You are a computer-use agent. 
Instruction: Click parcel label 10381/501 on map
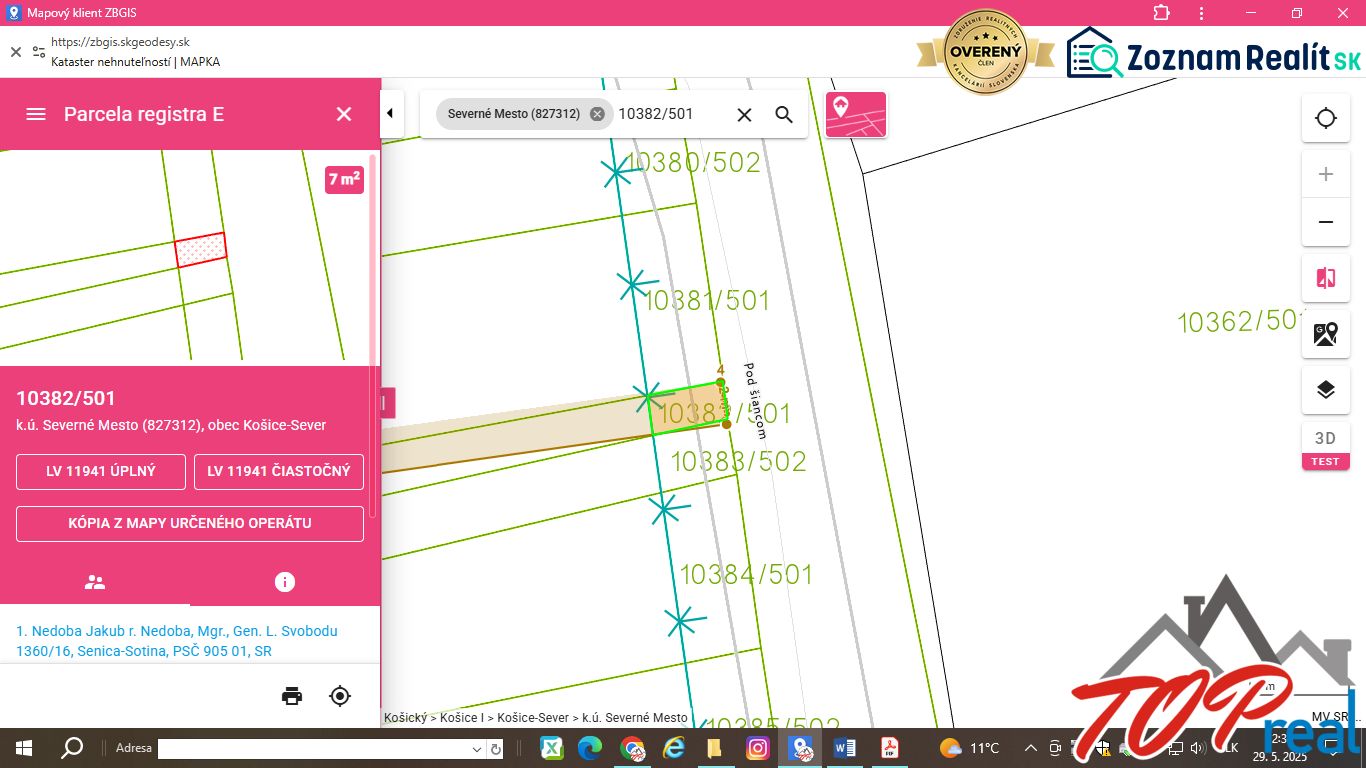click(707, 300)
